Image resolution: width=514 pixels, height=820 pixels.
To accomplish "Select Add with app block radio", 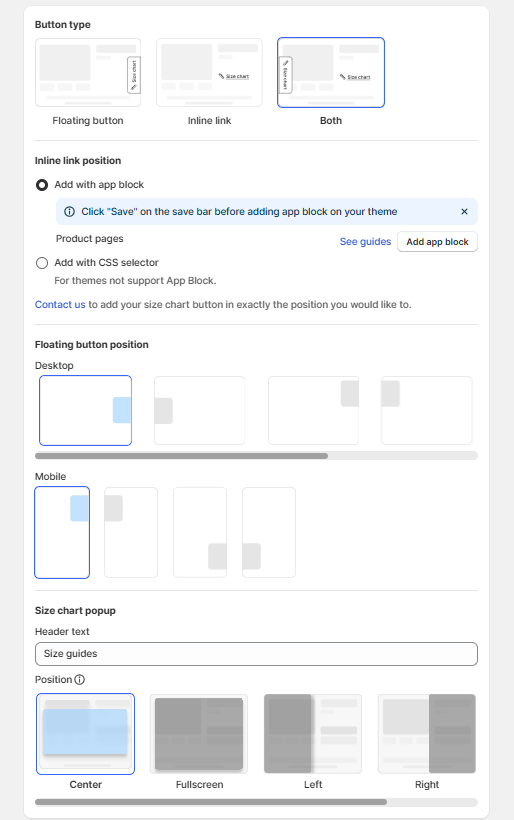I will coord(42,185).
